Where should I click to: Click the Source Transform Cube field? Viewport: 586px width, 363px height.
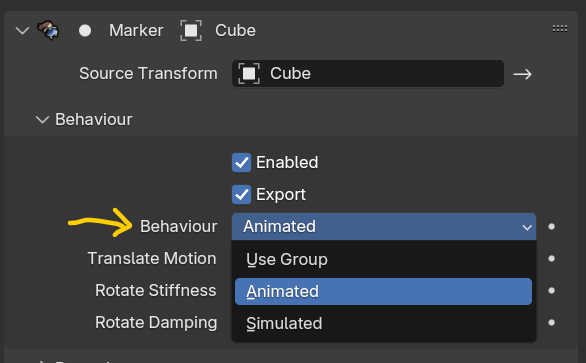pos(368,74)
